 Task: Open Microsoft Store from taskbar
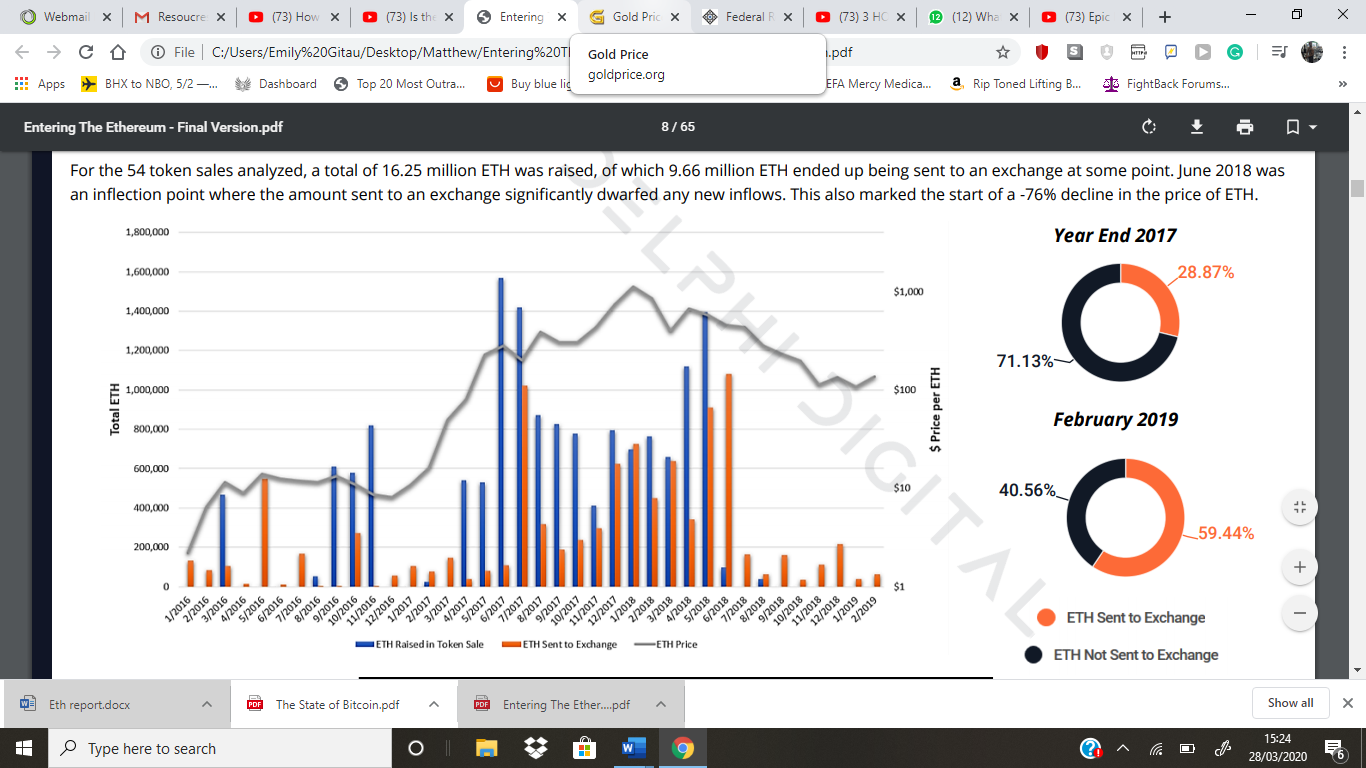pos(584,748)
